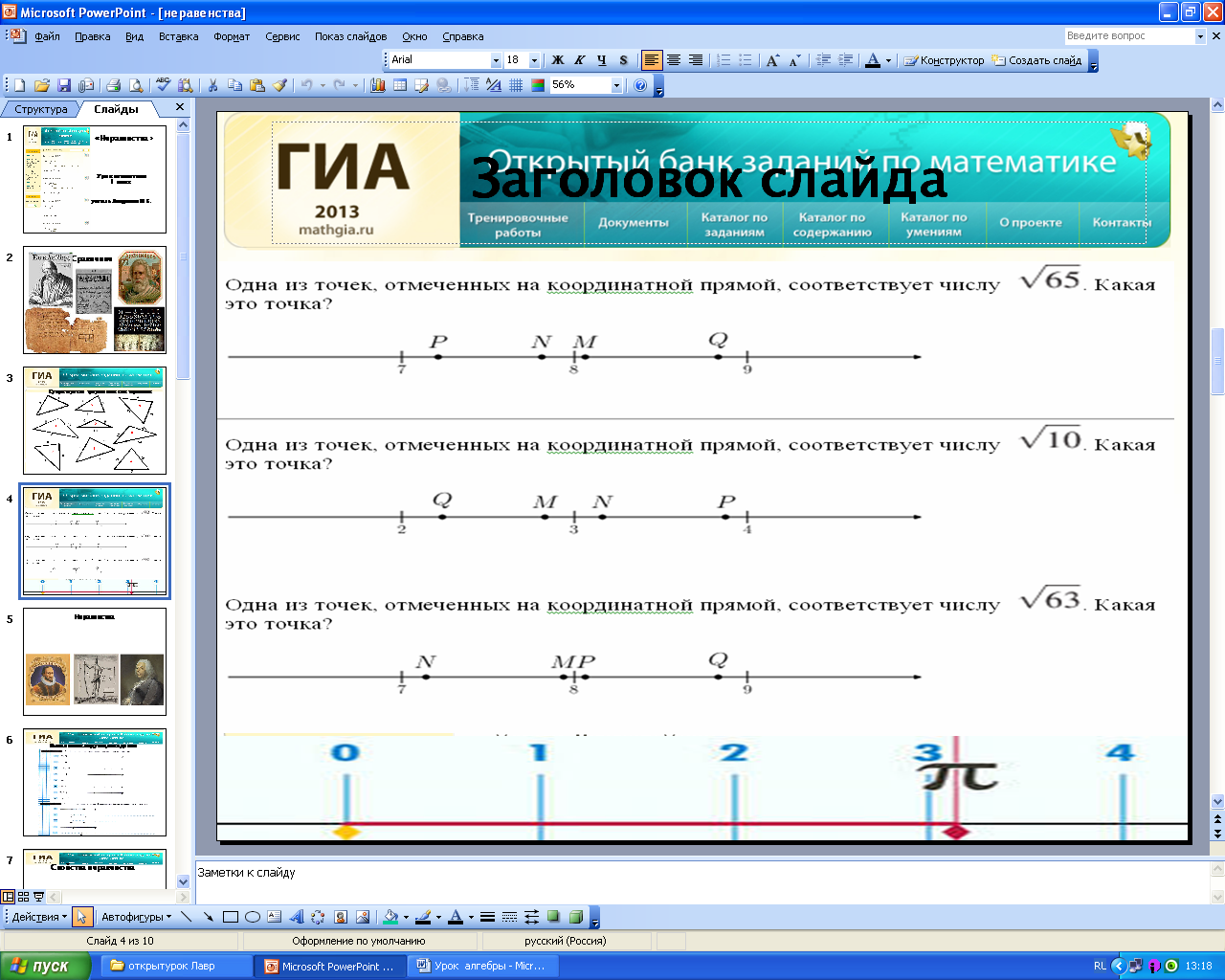The height and width of the screenshot is (980, 1225).
Task: Click the Open file folder icon
Action: pos(42,85)
